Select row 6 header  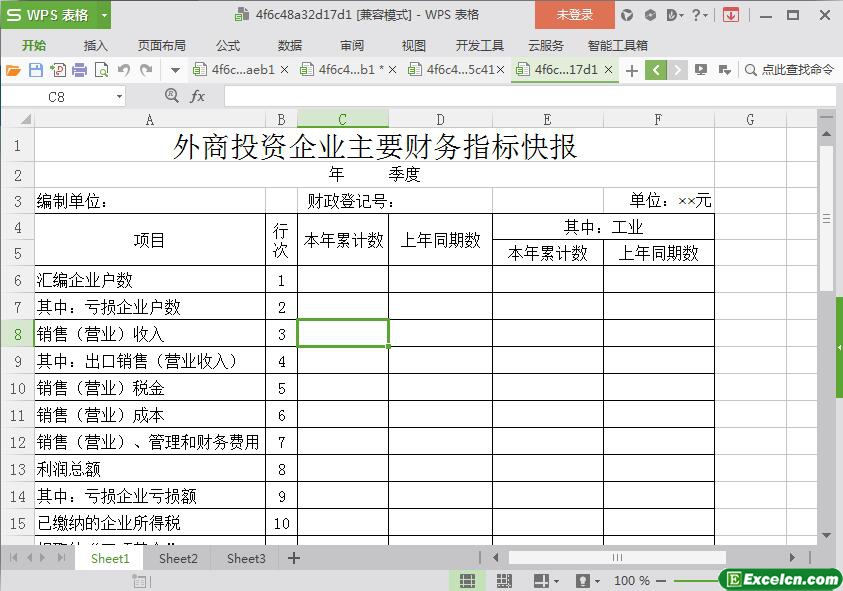pyautogui.click(x=18, y=280)
